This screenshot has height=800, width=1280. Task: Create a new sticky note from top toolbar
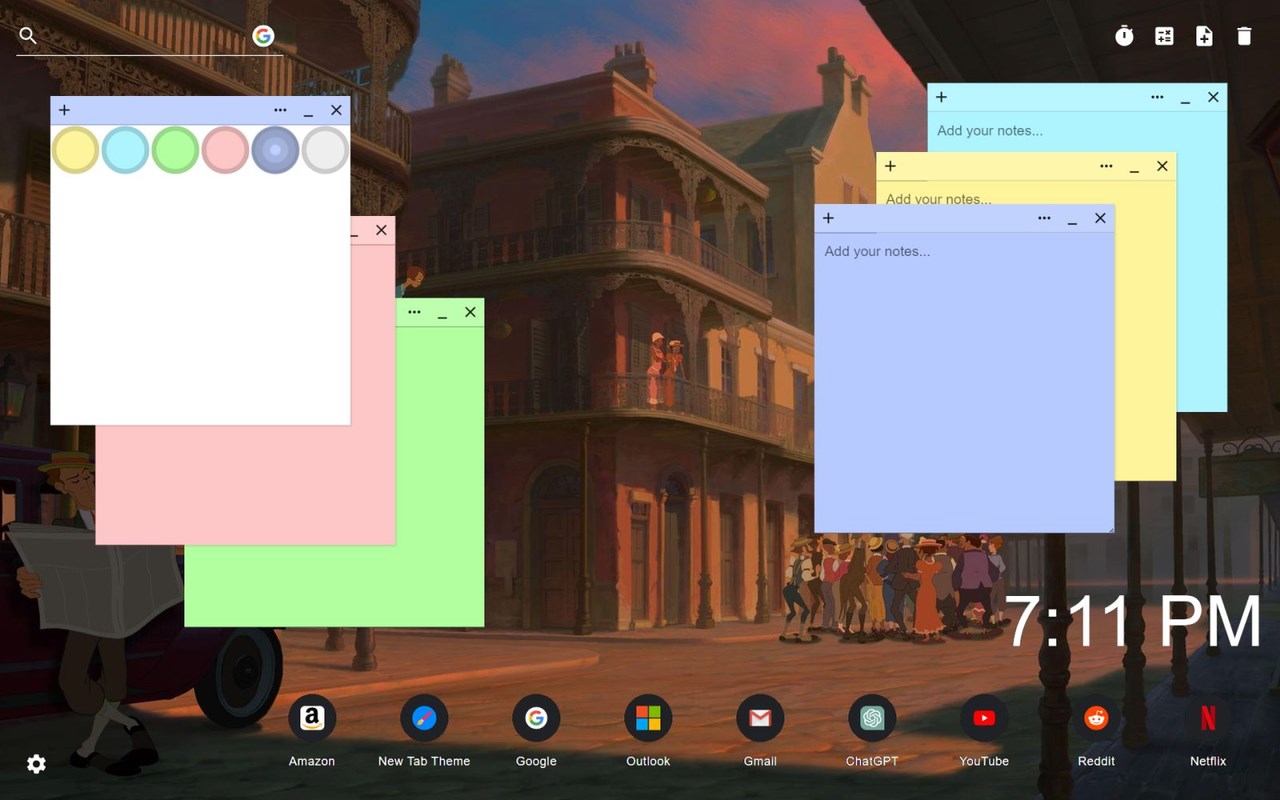1204,36
